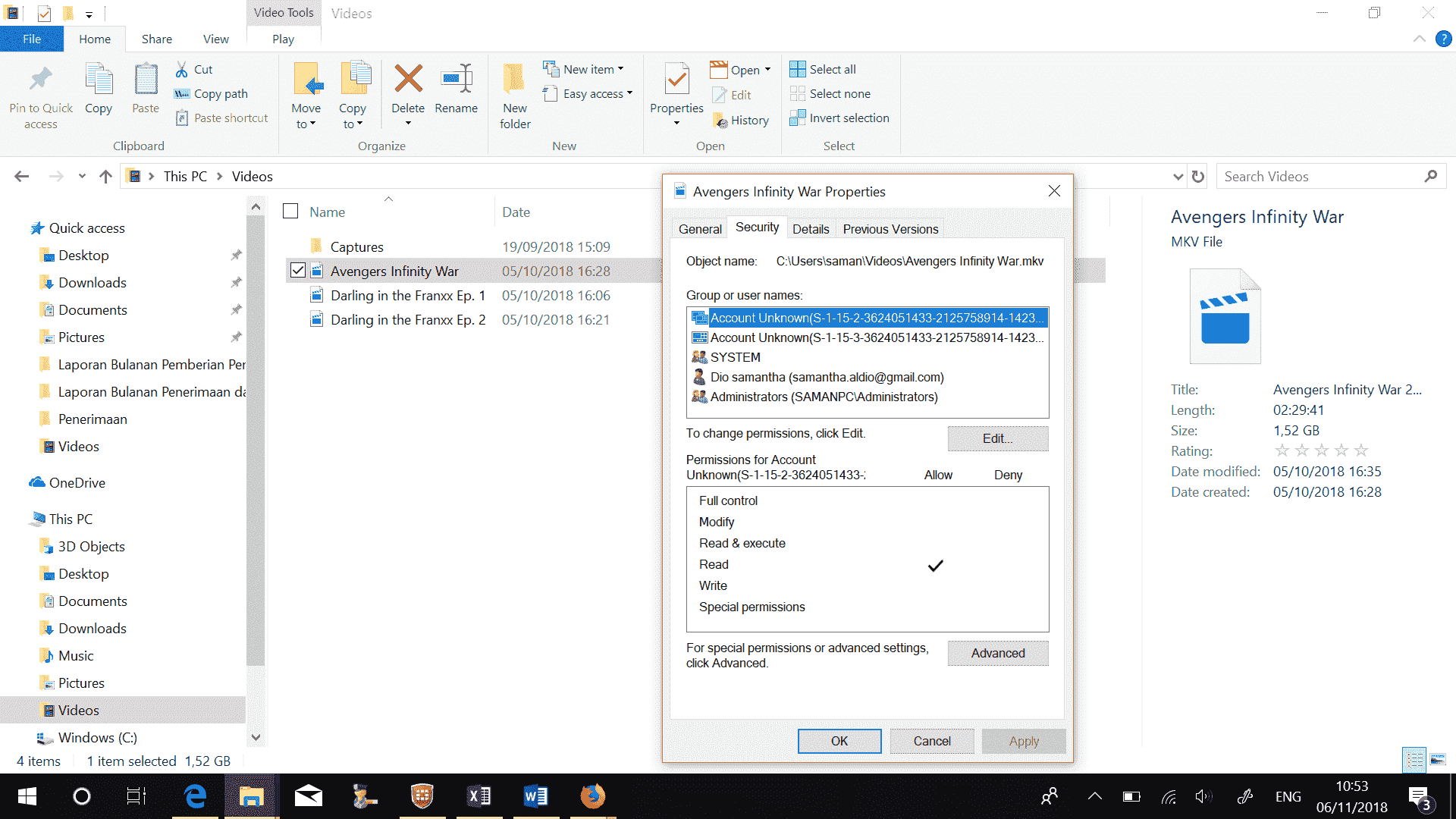Sort files by the Date column header
Screen dimensions: 1456x819
pyautogui.click(x=516, y=212)
